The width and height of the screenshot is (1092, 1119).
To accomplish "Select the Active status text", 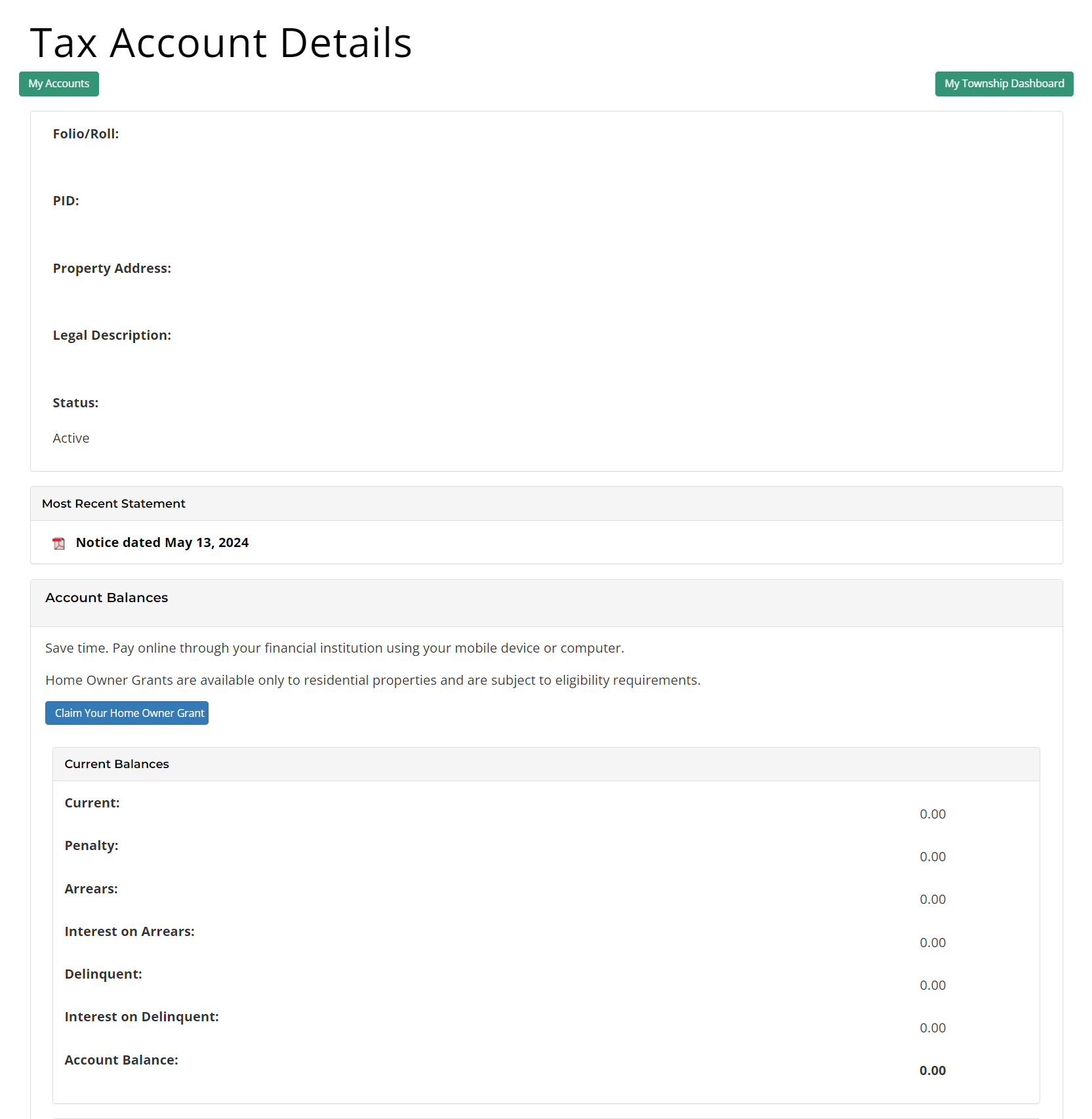I will point(71,437).
